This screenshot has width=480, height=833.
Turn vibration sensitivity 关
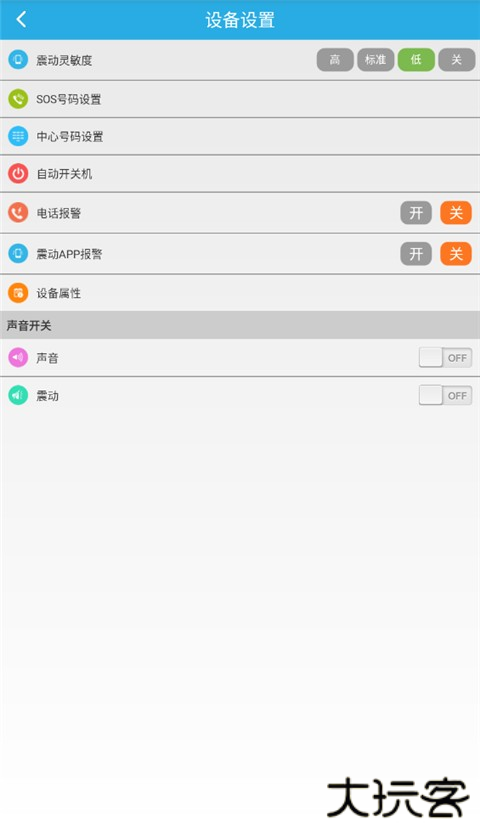click(x=457, y=60)
